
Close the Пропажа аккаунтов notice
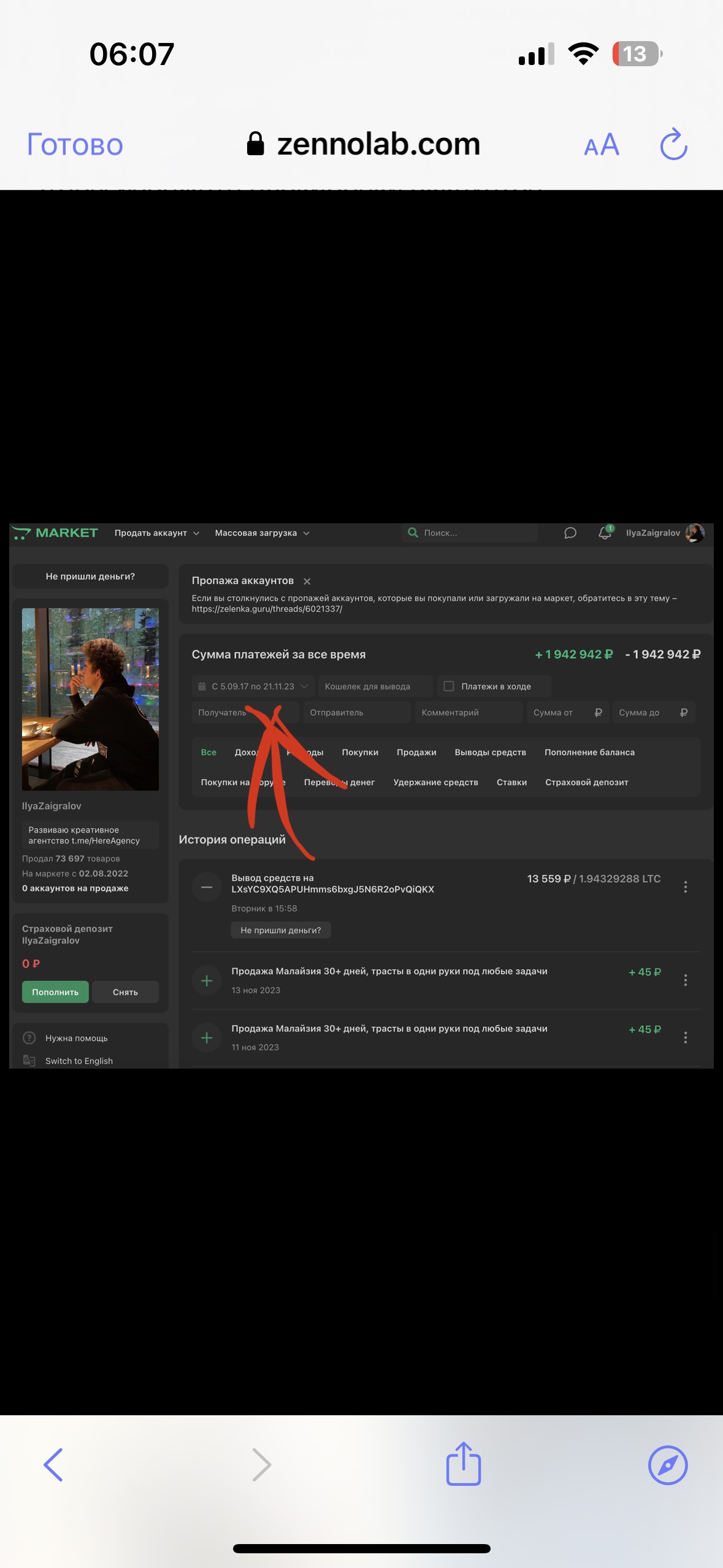[x=307, y=581]
